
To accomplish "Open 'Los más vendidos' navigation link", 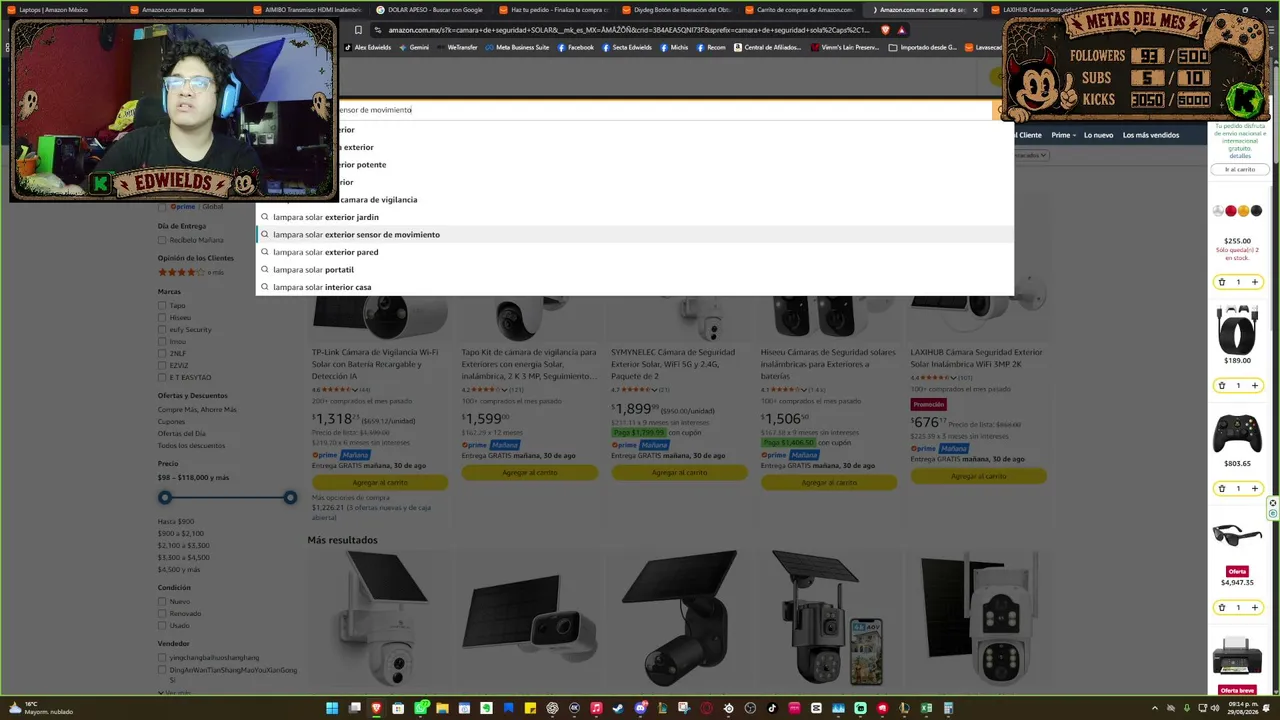I will coord(1150,135).
